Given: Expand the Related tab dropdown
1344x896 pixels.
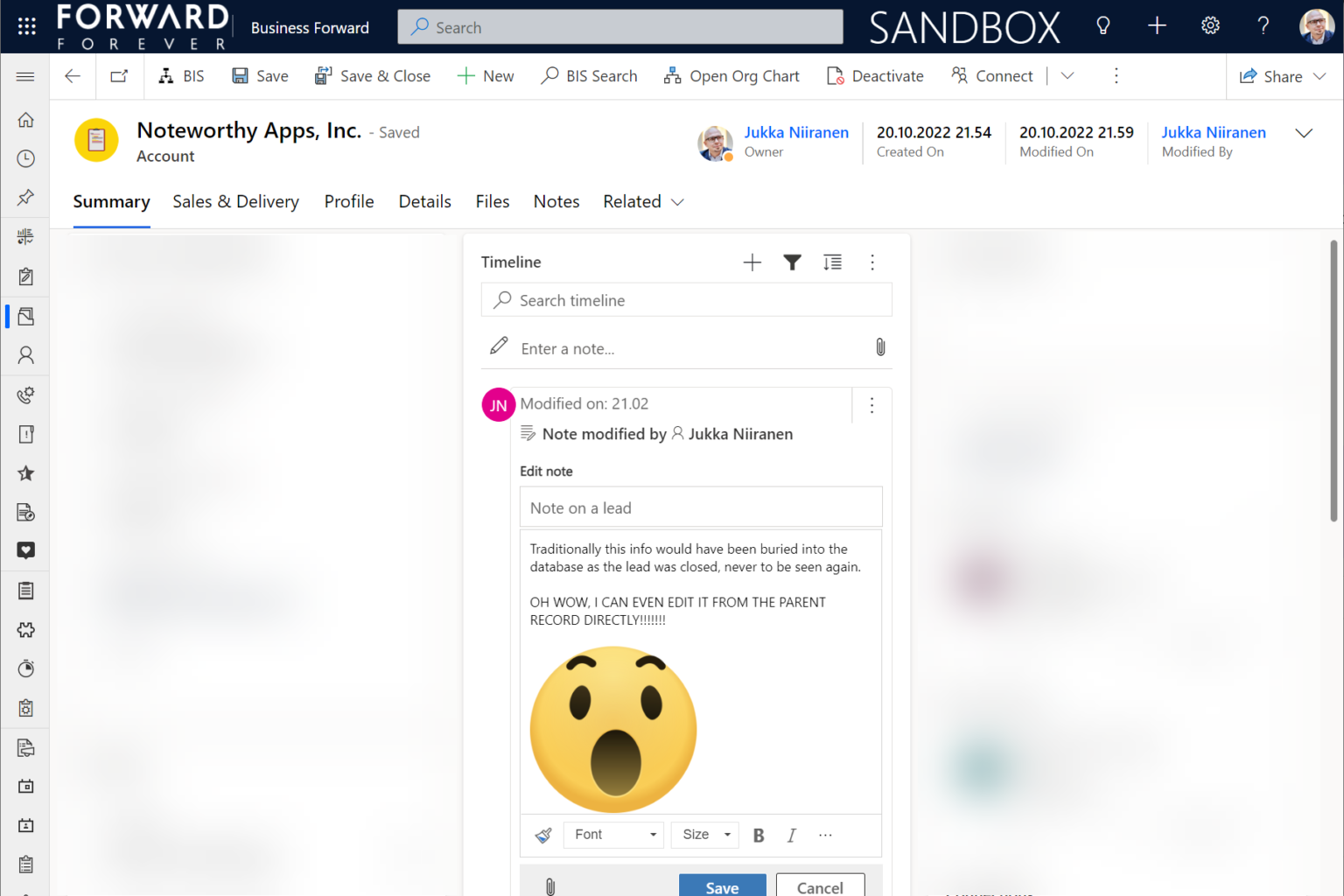Looking at the screenshot, I should 677,202.
